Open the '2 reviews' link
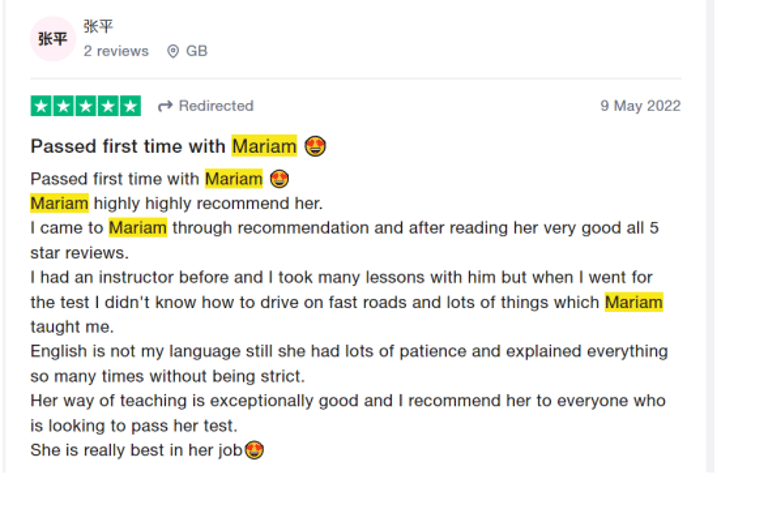Screen dimensions: 768x530 (116, 51)
